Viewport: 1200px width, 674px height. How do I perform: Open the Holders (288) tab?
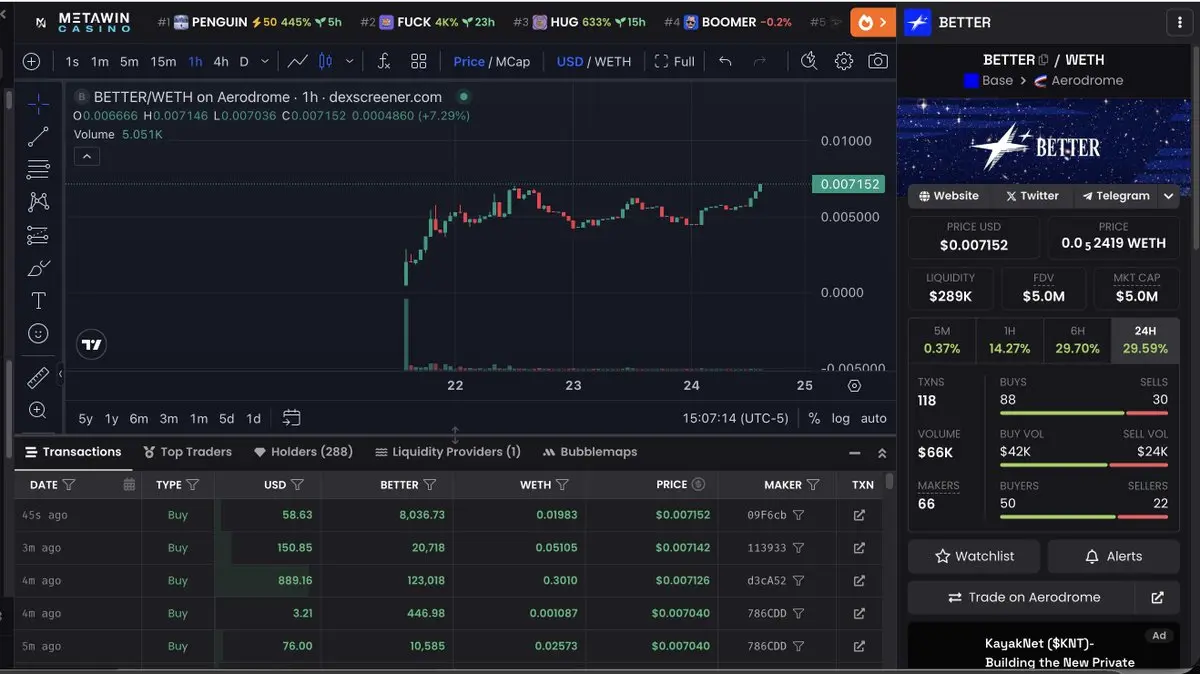(303, 452)
